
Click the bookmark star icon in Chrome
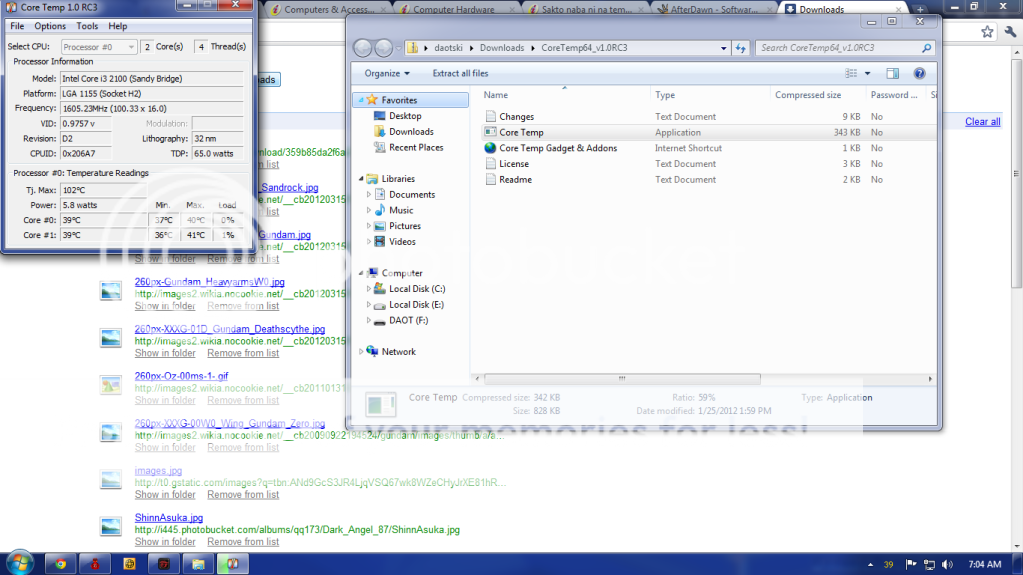click(x=987, y=31)
